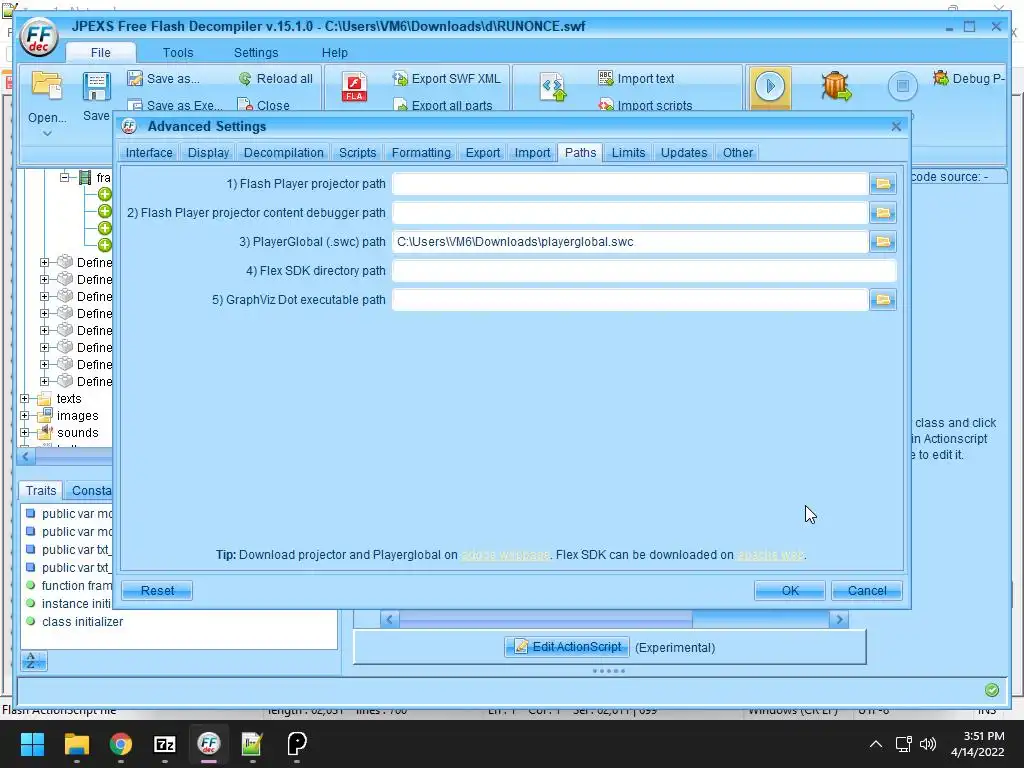Click Import text in the ribbon

click(636, 79)
